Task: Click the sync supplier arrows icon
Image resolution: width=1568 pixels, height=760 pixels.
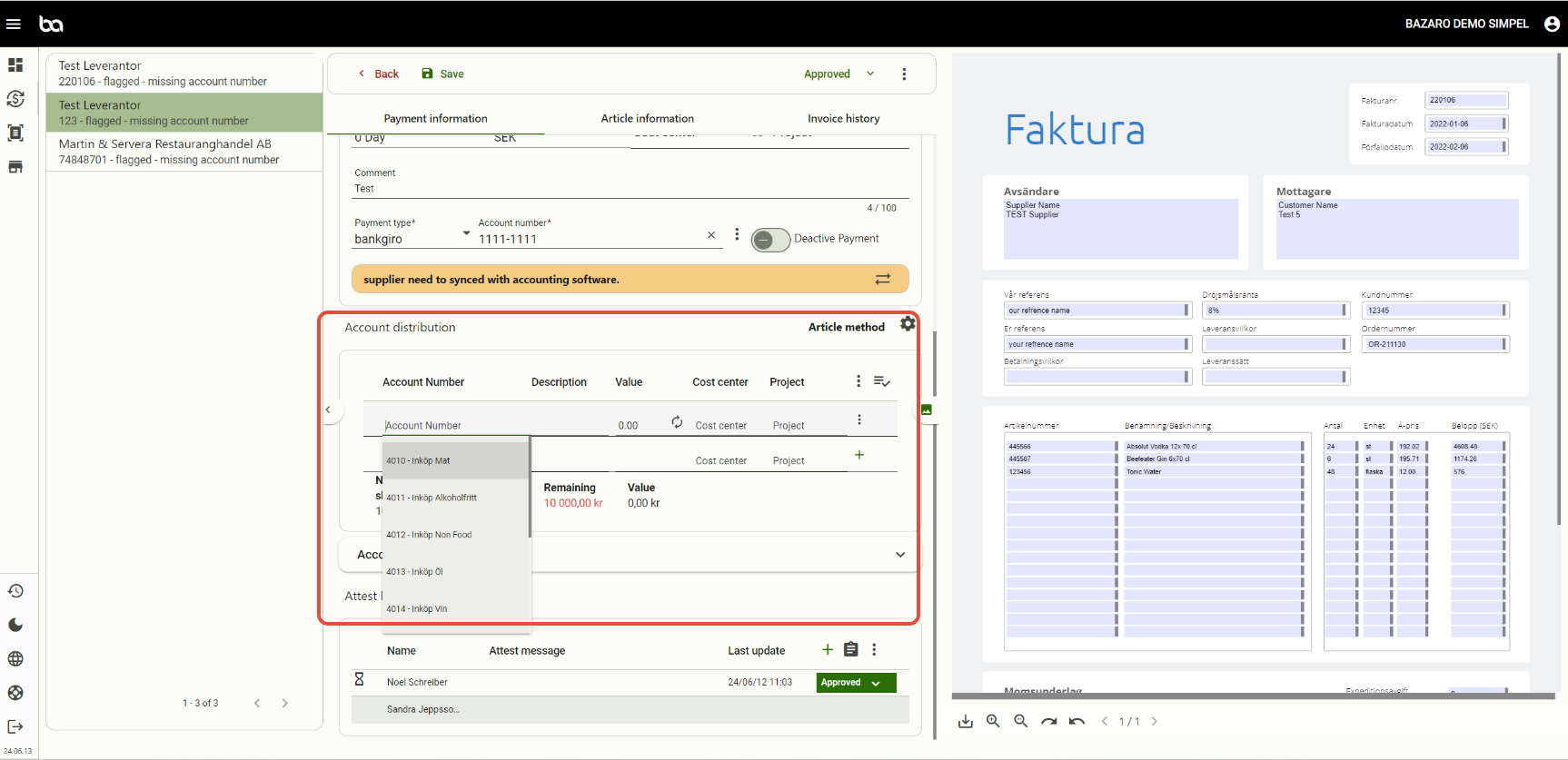Action: 882,280
